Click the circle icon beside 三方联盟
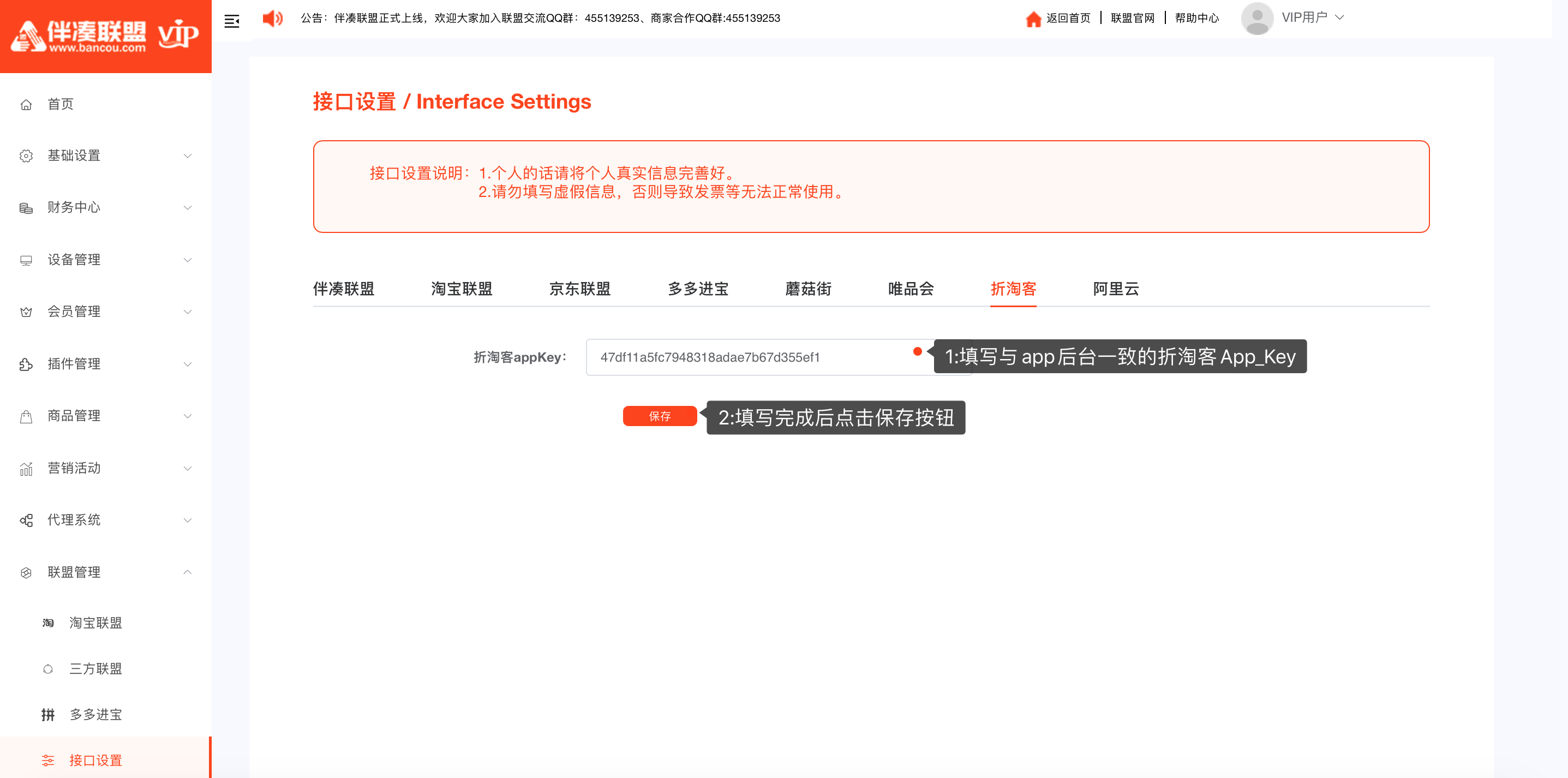 click(x=48, y=669)
